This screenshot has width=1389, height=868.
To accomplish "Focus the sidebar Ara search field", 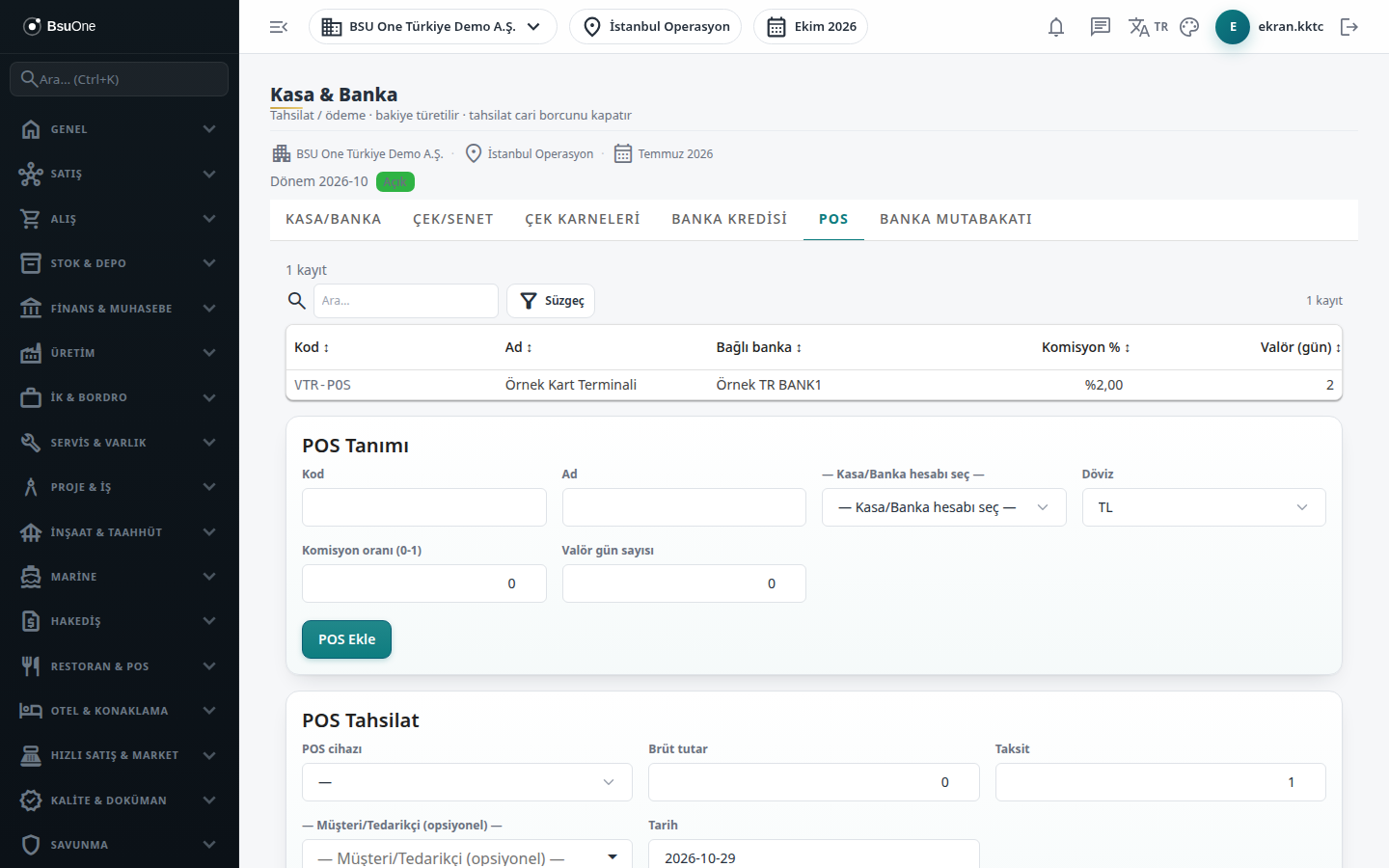I will (120, 79).
